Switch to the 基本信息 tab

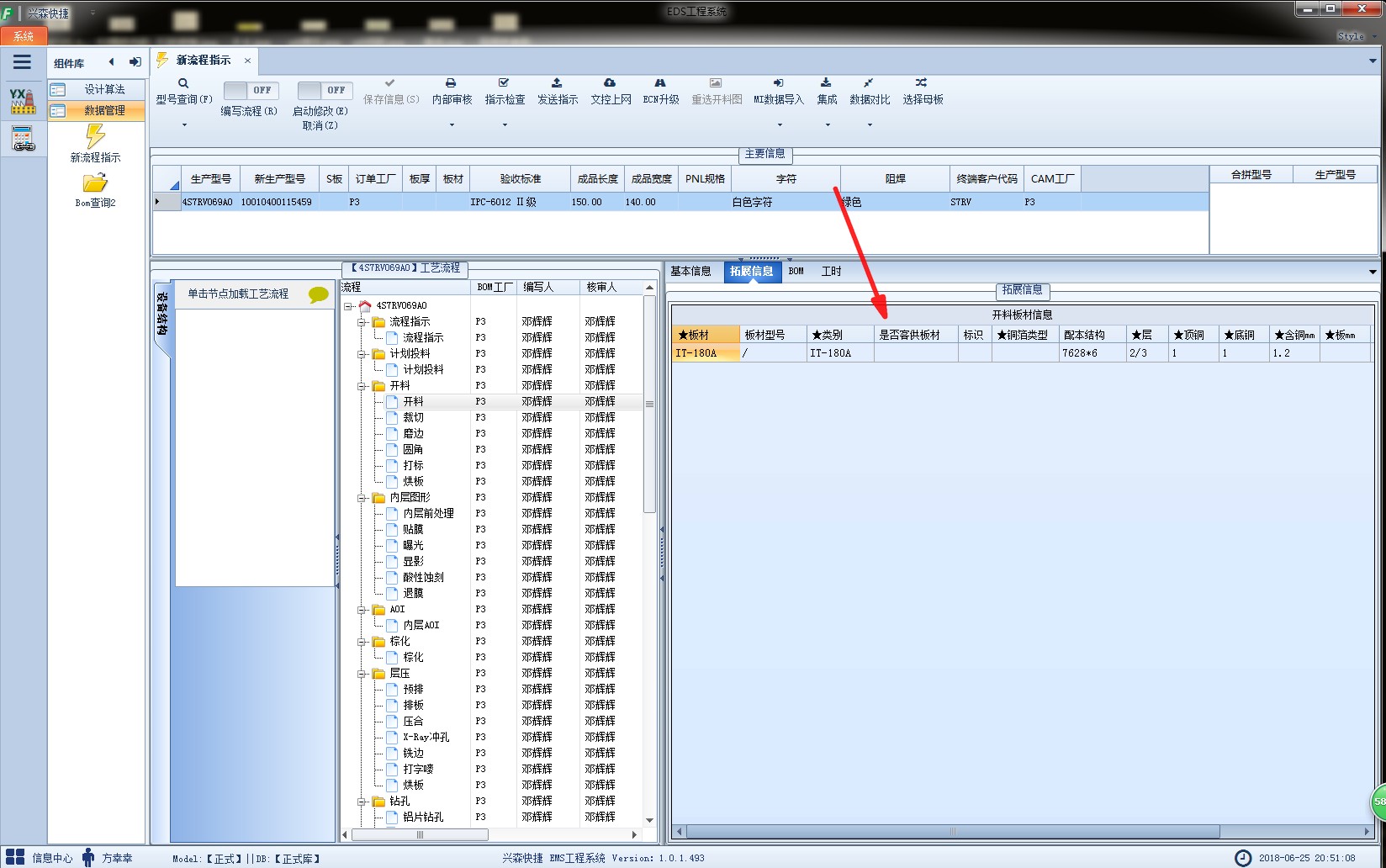click(x=690, y=271)
